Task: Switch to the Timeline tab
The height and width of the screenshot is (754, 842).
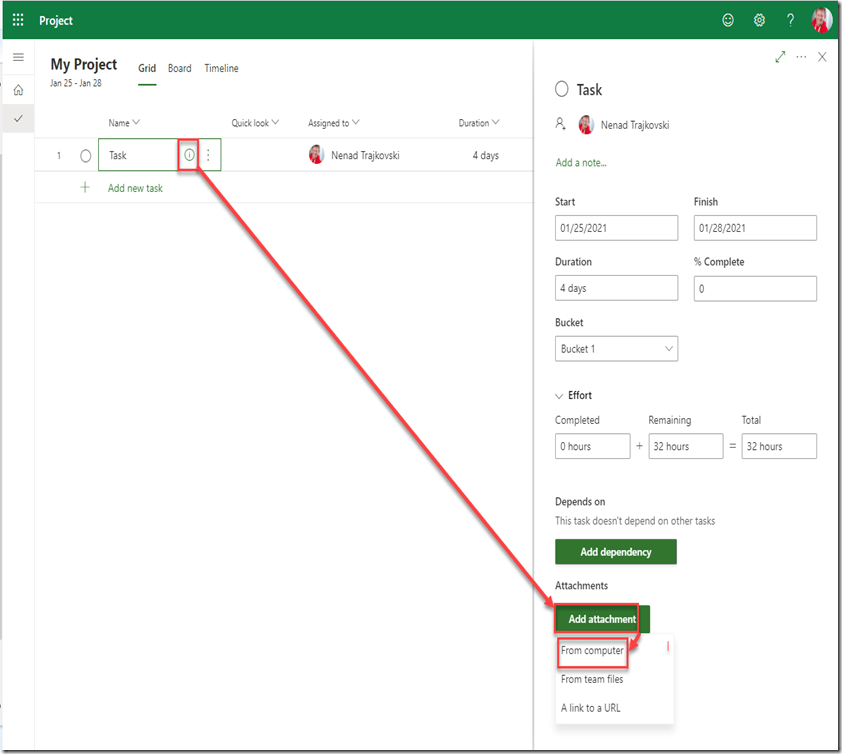Action: pyautogui.click(x=221, y=69)
